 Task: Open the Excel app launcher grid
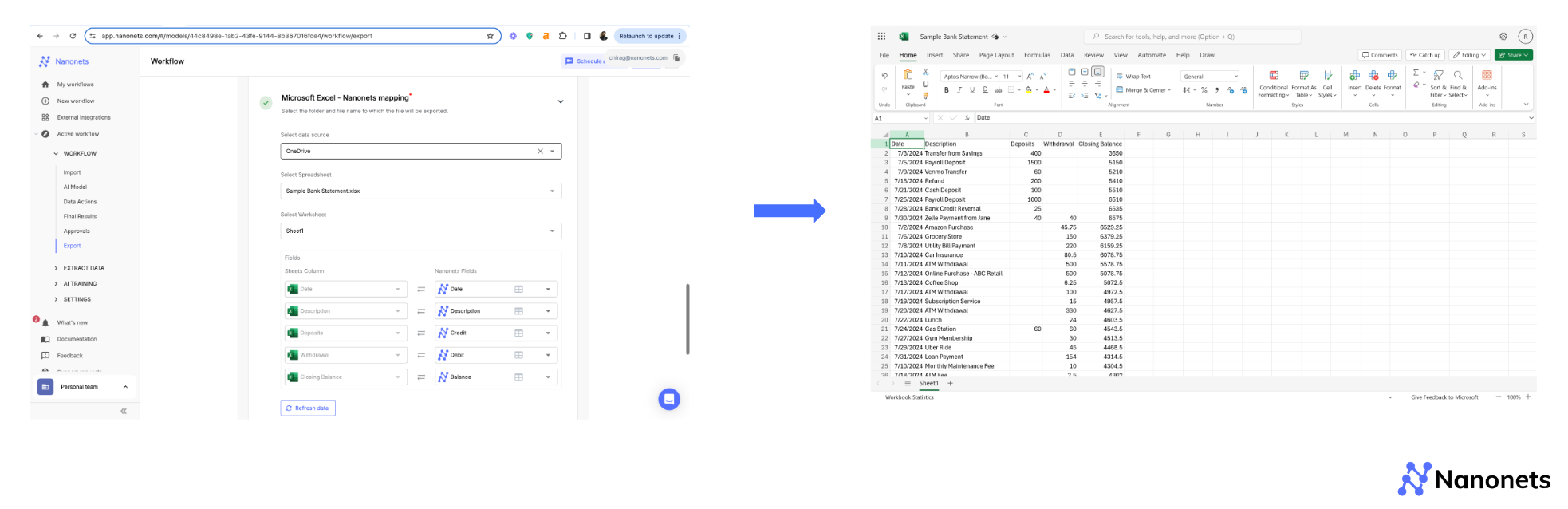coord(881,36)
